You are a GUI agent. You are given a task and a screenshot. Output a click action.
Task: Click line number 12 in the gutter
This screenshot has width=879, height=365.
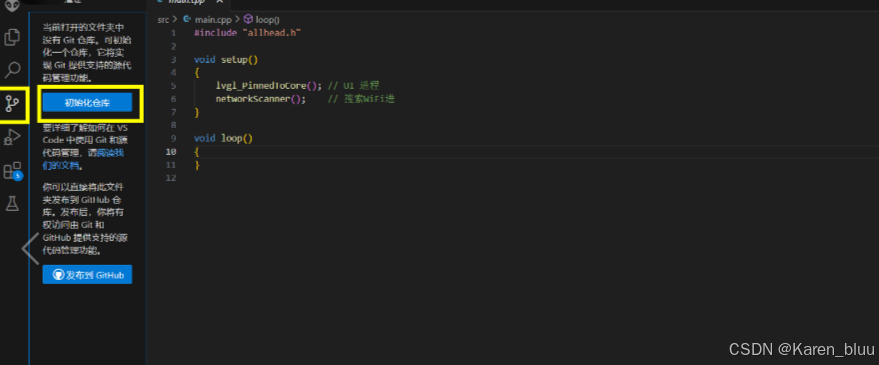(x=171, y=178)
